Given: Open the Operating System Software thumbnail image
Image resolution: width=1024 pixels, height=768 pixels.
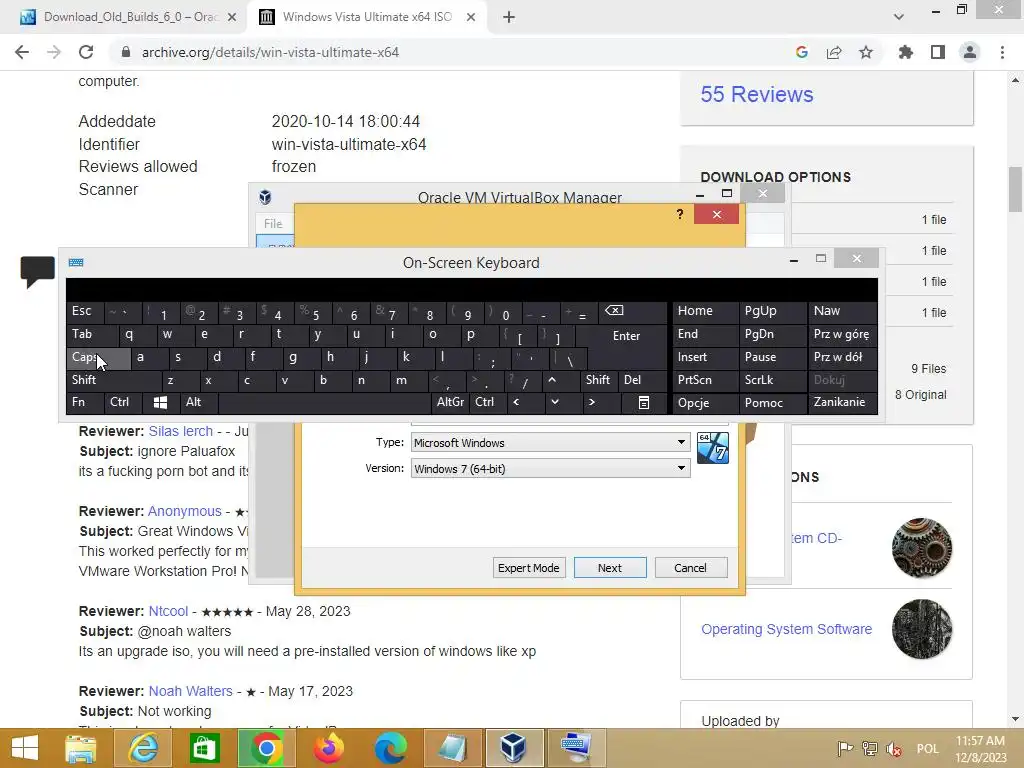Looking at the screenshot, I should (922, 630).
